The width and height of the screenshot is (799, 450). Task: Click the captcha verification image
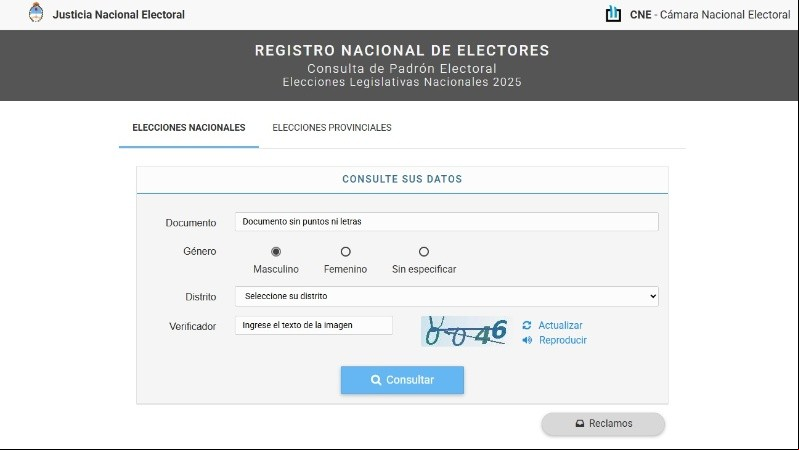coord(465,331)
